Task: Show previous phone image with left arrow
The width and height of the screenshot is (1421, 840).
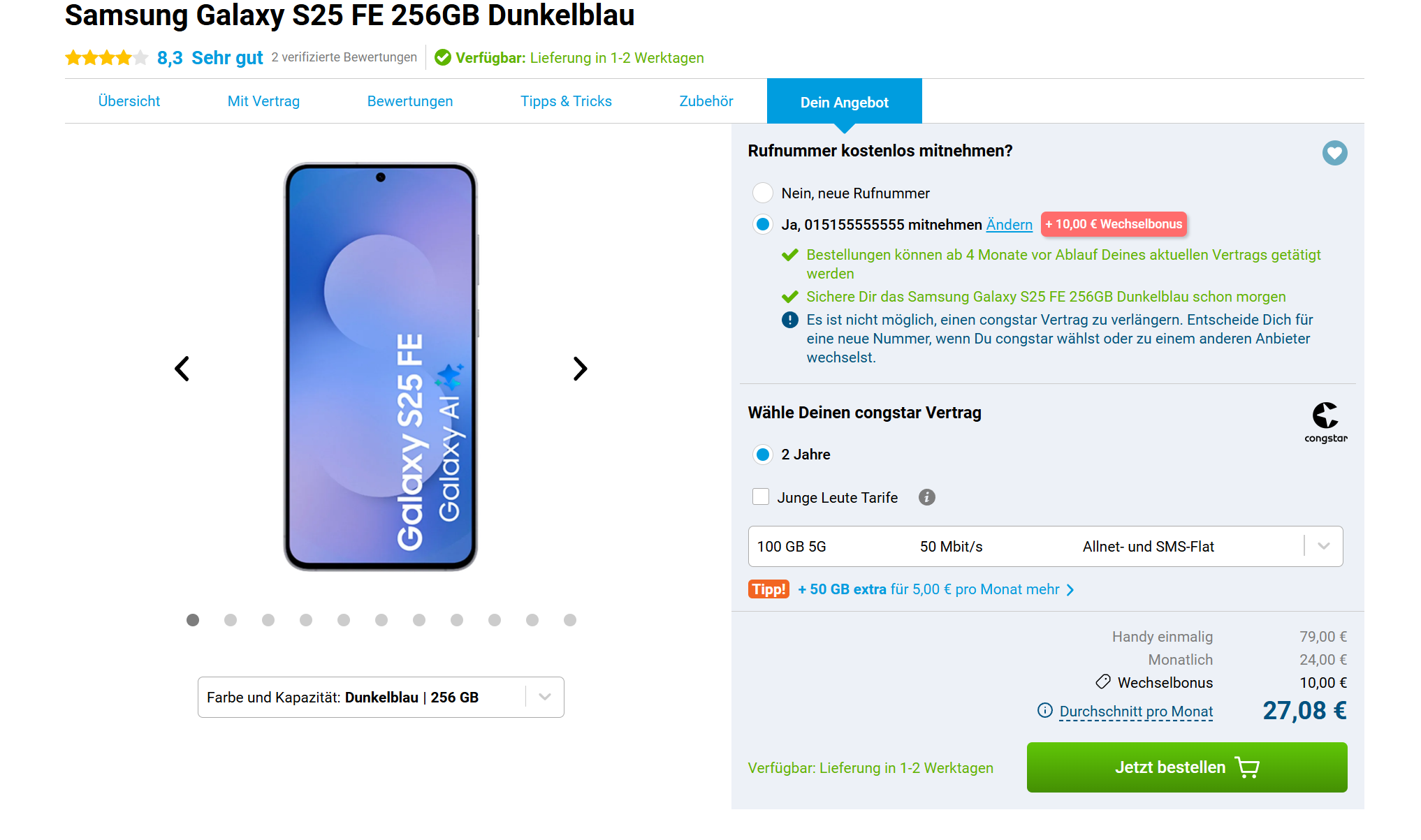Action: (182, 369)
